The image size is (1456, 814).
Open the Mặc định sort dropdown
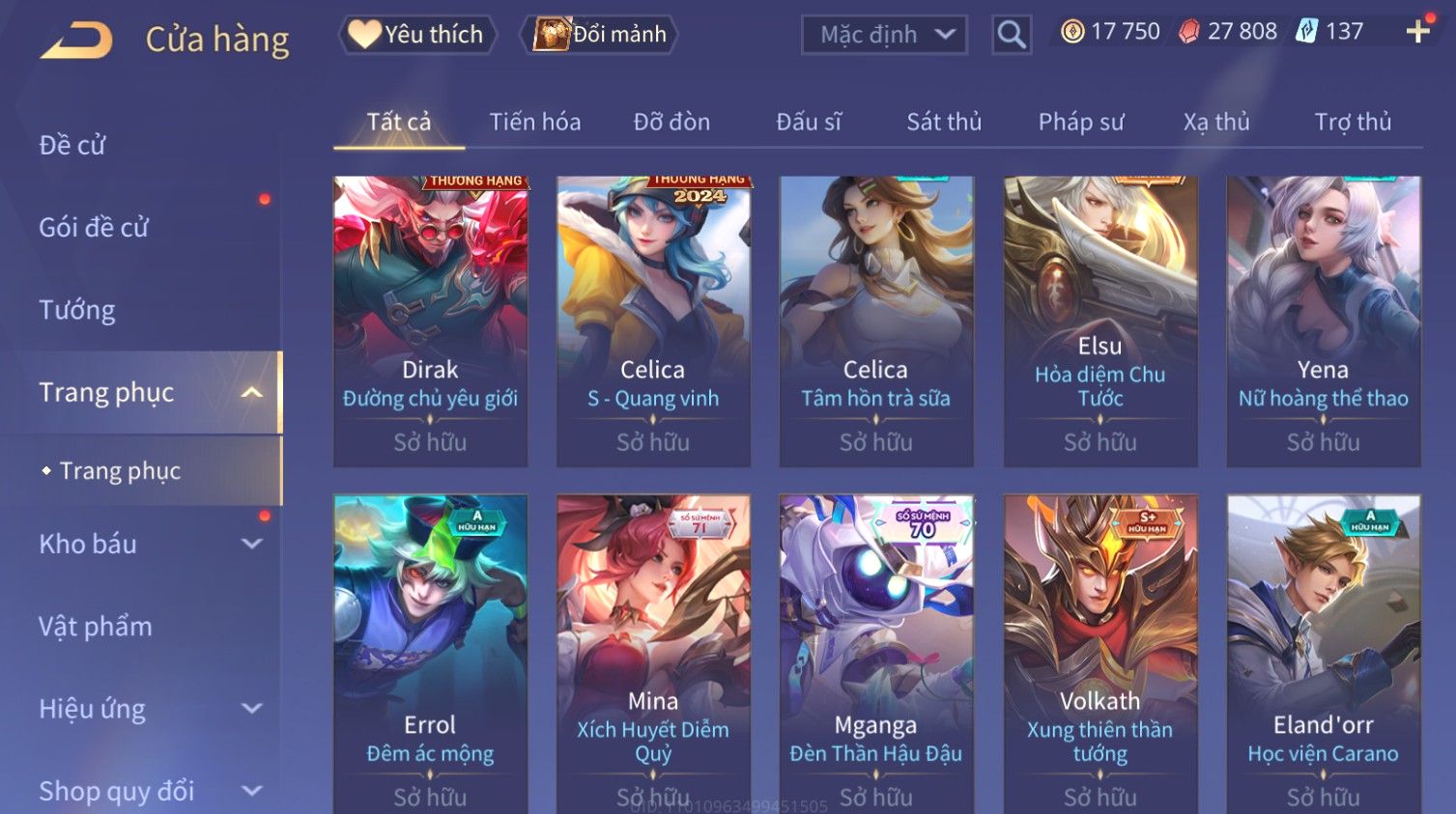884,35
